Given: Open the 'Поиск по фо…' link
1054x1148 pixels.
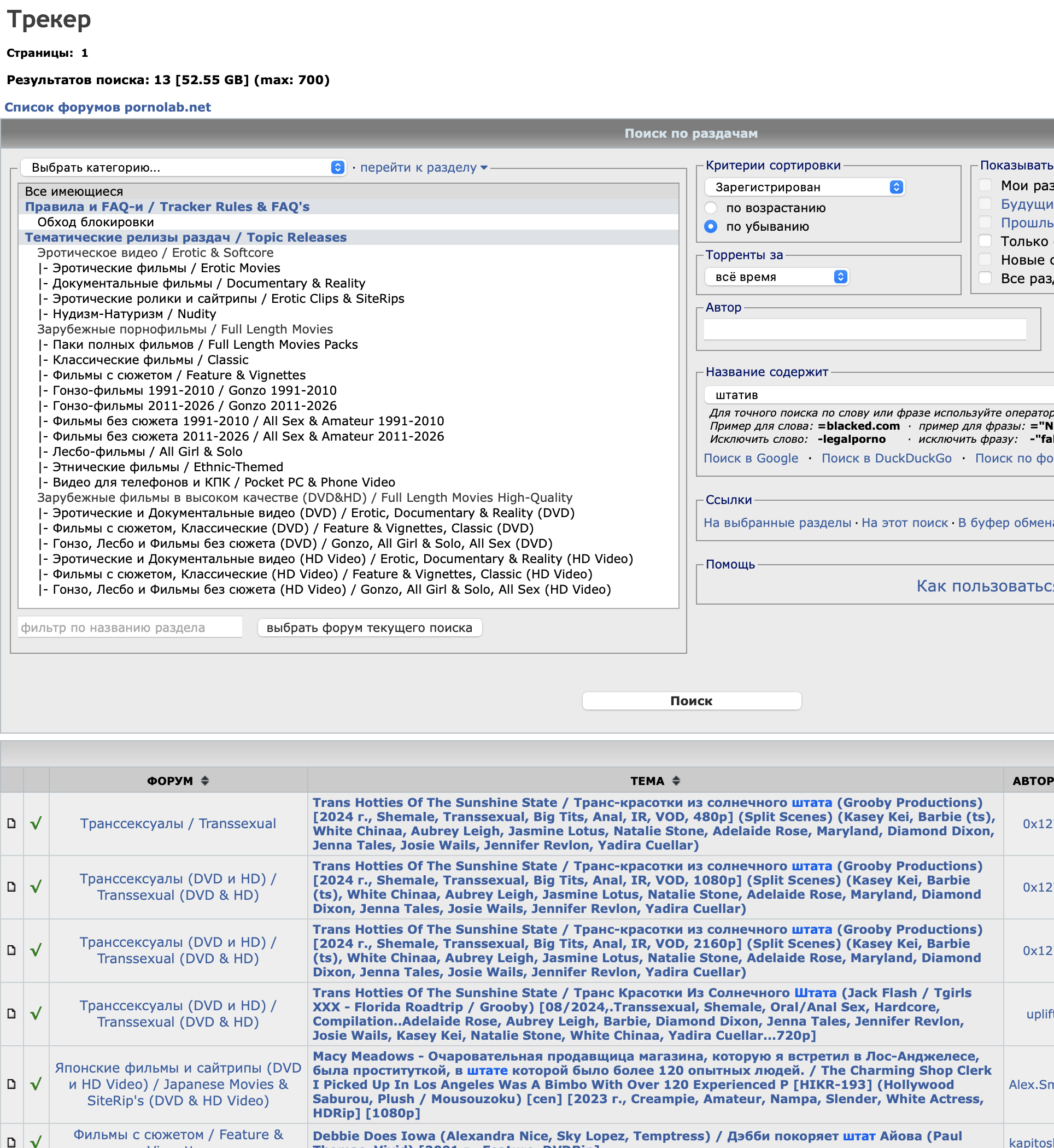Looking at the screenshot, I should click(1014, 458).
